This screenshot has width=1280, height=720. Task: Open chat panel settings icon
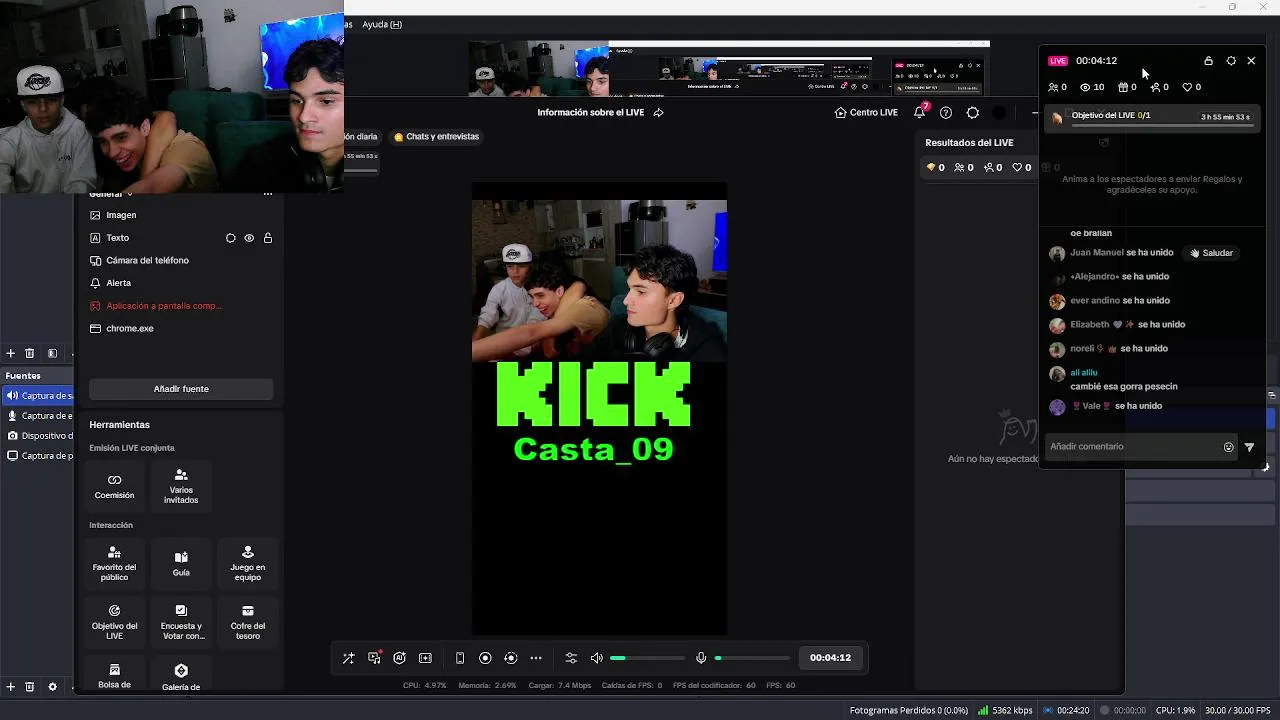1231,61
